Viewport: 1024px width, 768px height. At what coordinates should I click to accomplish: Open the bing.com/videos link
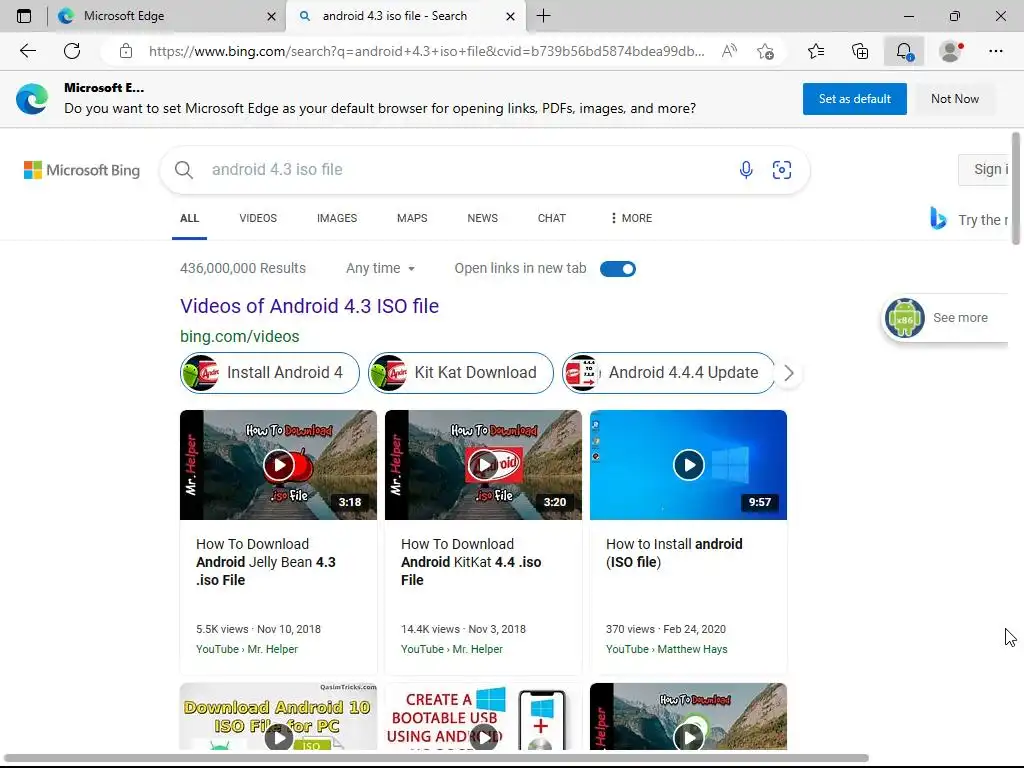[240, 336]
